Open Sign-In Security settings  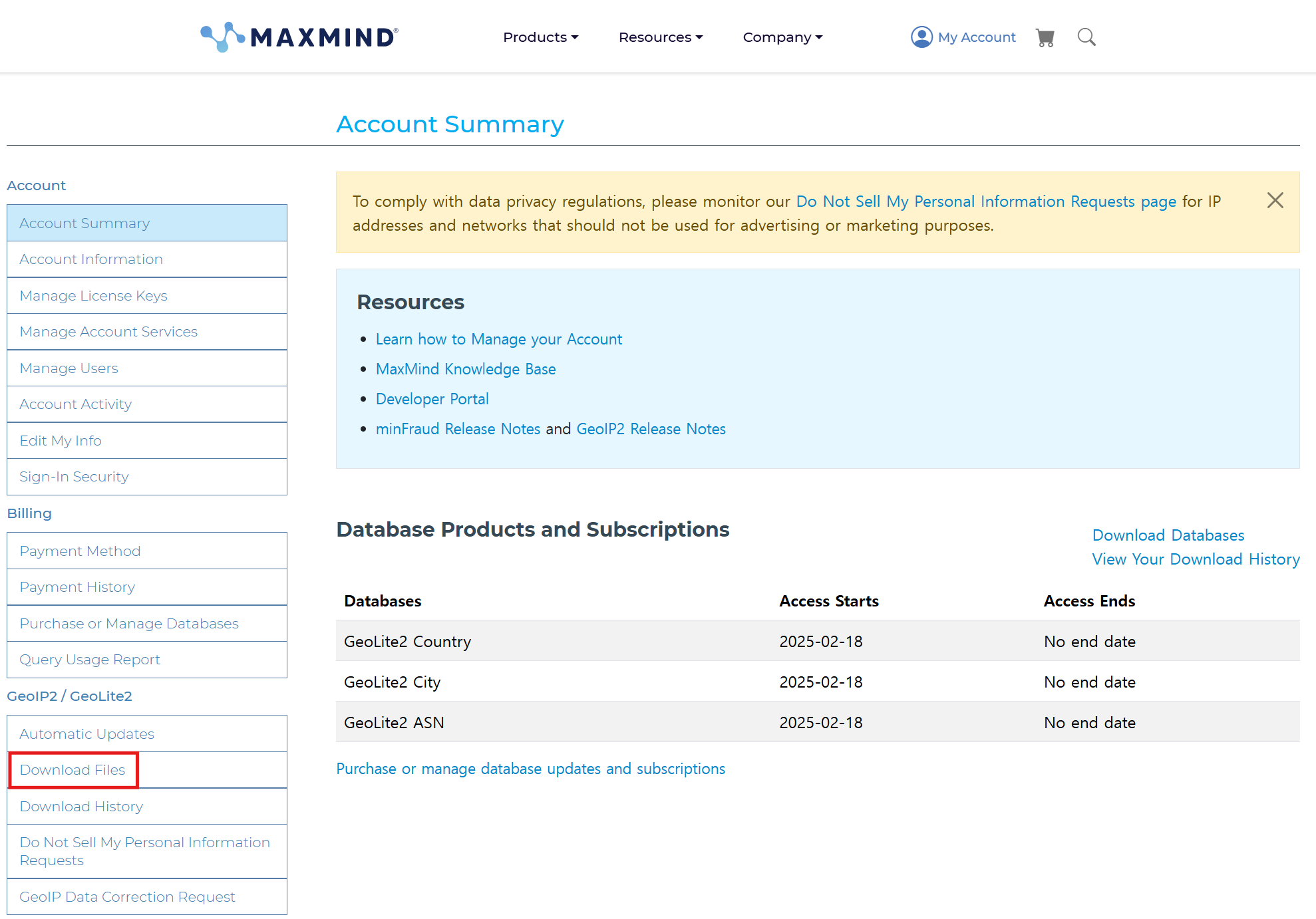tap(74, 477)
